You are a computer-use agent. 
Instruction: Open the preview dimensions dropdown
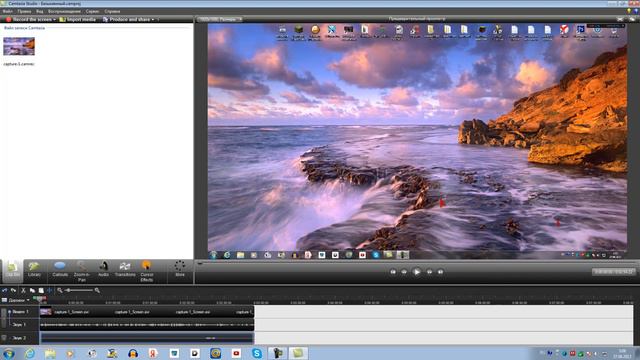pos(220,19)
